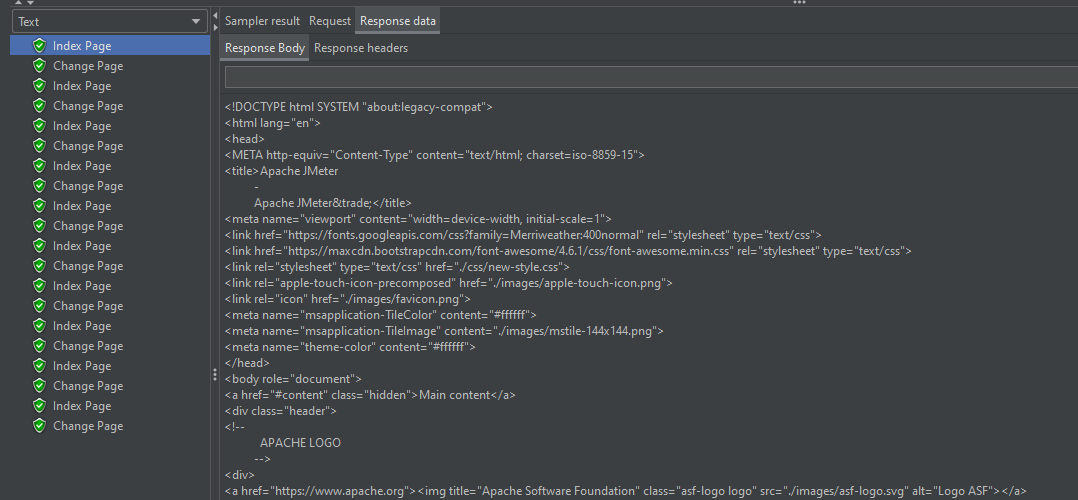Viewport: 1078px width, 500px height.
Task: Click the second Index Page green shield icon
Action: pos(39,86)
